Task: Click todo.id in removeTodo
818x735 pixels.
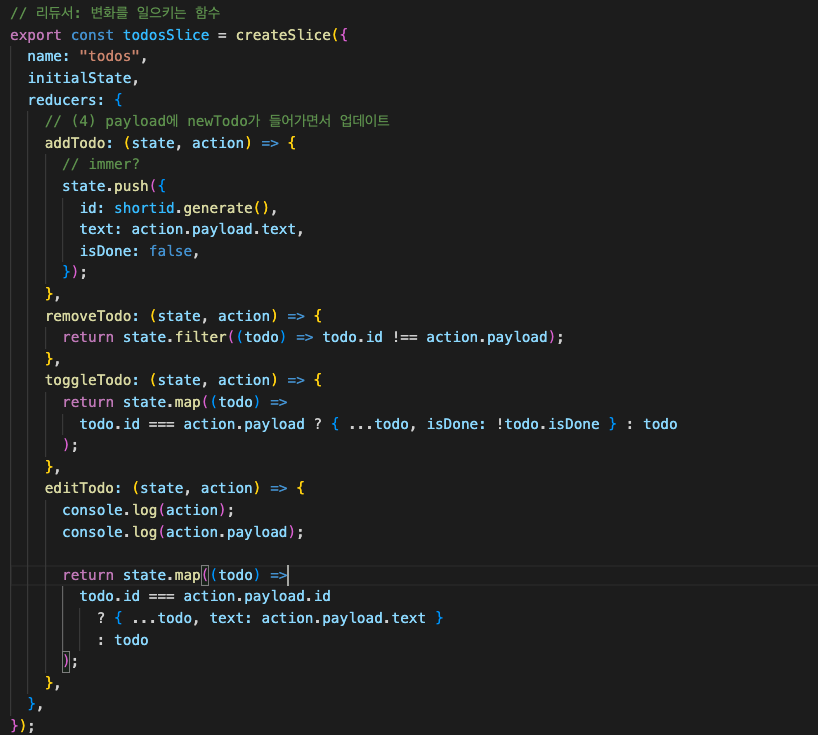Action: (352, 338)
